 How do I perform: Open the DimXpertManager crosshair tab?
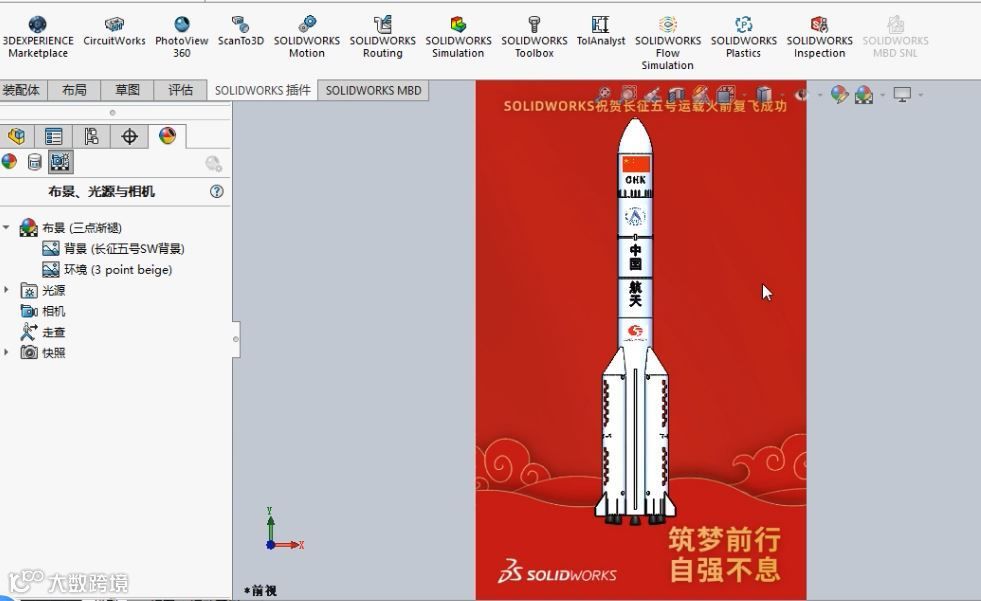click(129, 136)
